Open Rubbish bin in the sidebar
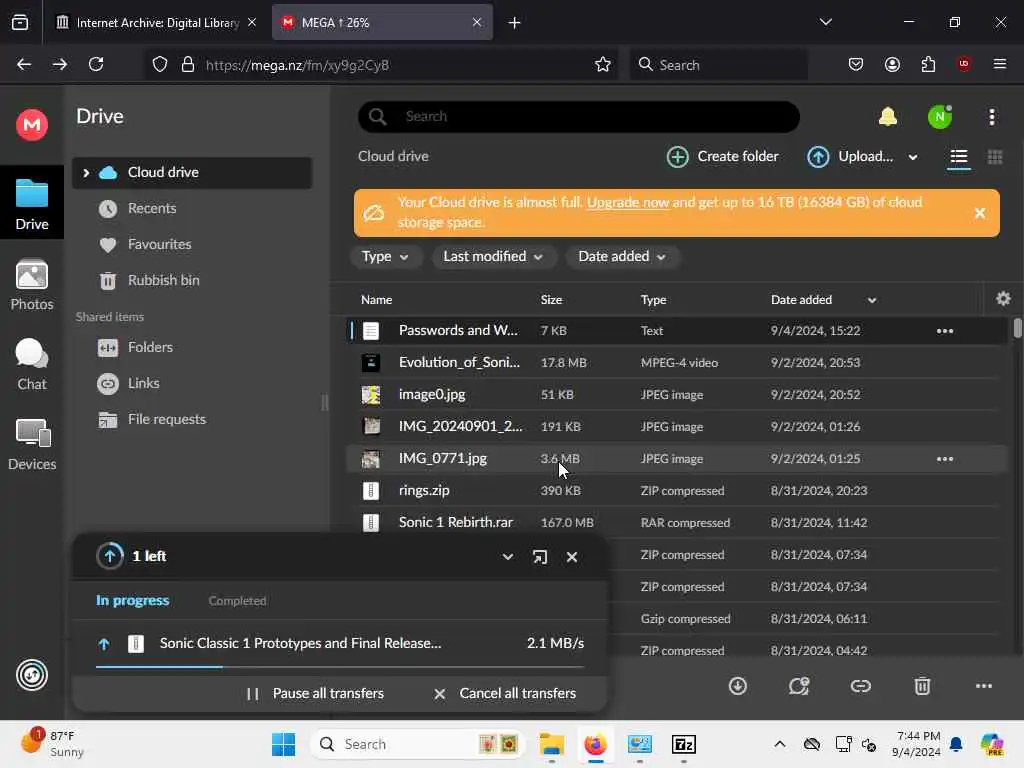This screenshot has width=1024, height=768. pyautogui.click(x=163, y=280)
